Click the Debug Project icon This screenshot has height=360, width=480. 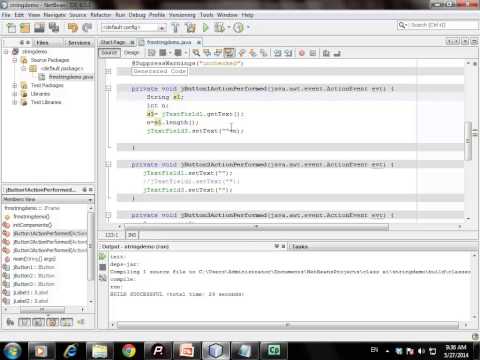coord(219,28)
